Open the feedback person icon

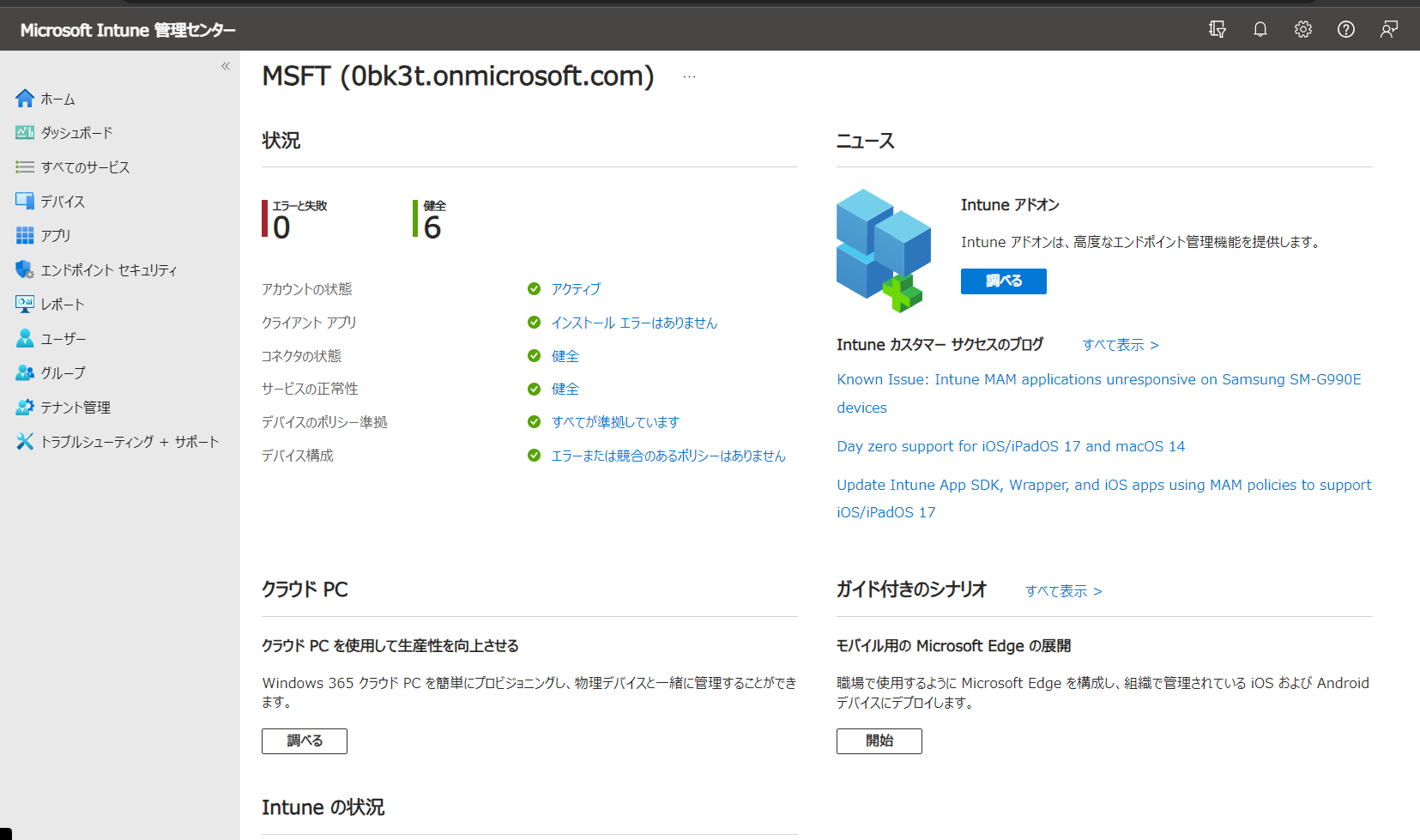[x=1388, y=29]
